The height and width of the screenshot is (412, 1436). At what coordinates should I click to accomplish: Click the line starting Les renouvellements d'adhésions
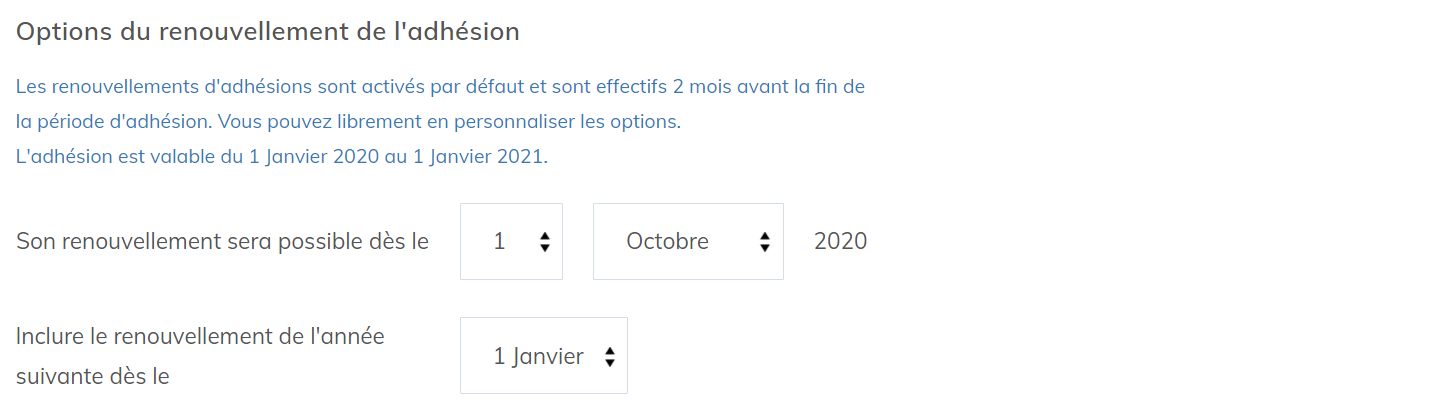tap(440, 87)
